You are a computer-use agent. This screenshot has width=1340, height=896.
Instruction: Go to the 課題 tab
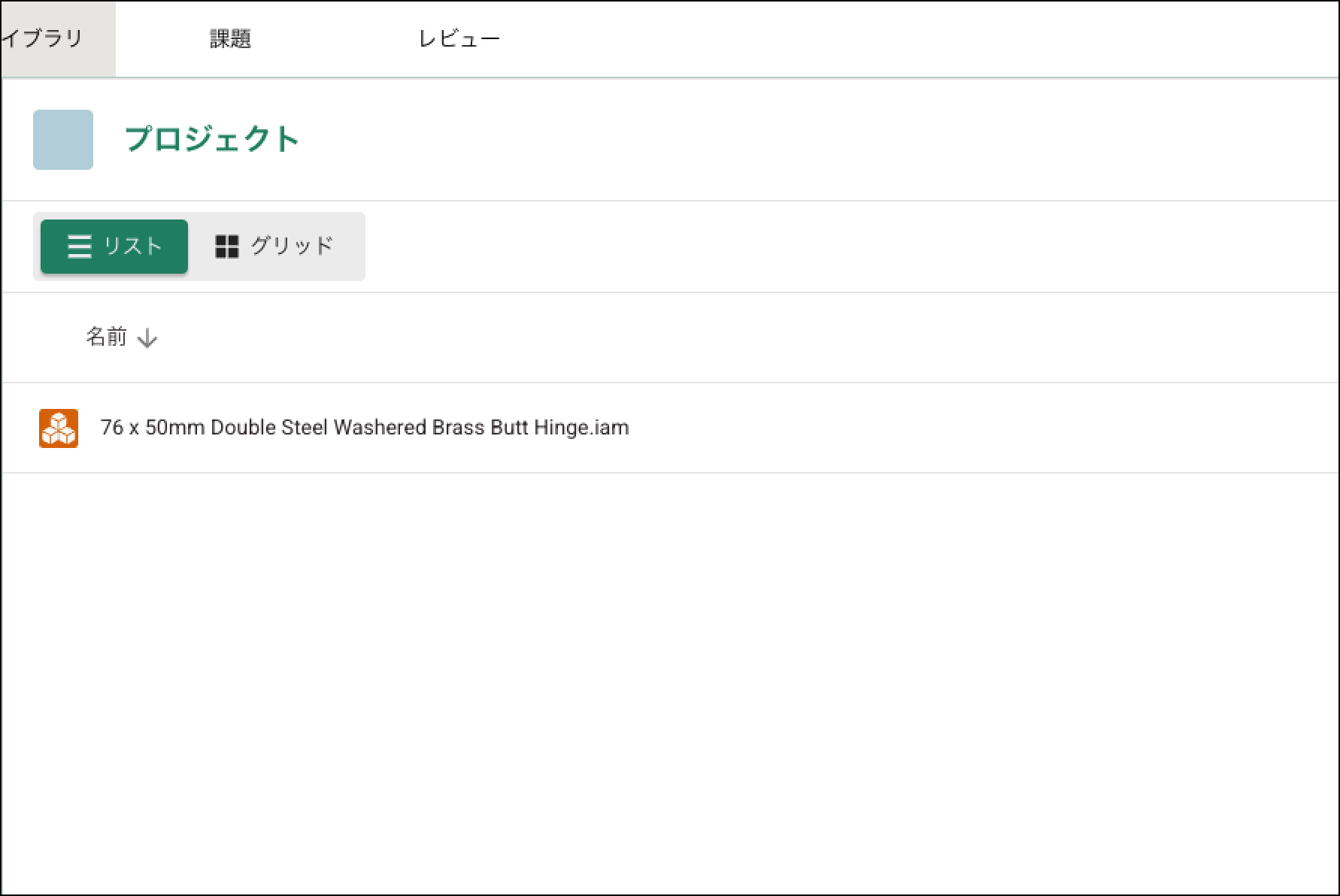[230, 38]
